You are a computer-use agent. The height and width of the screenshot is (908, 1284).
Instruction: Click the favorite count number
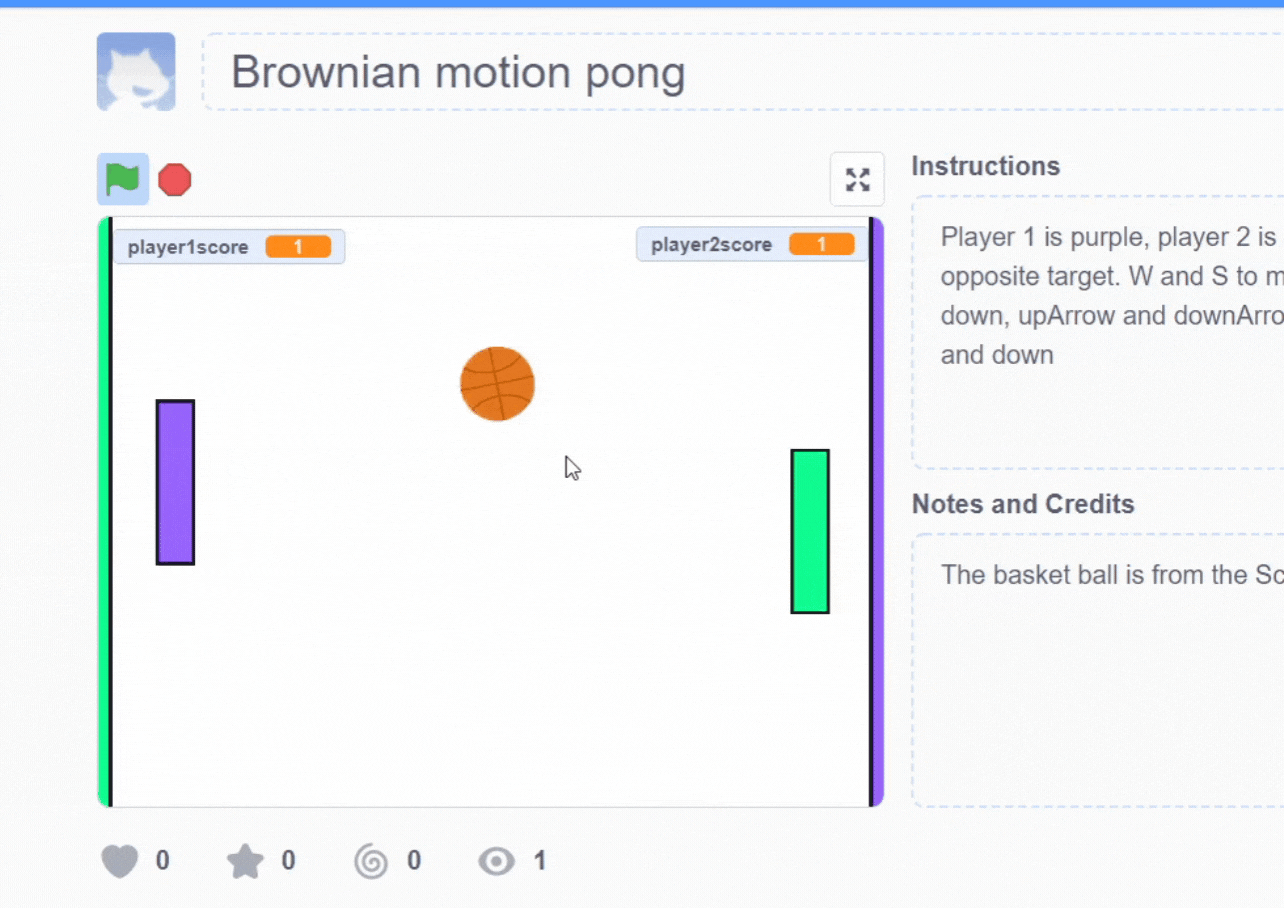point(288,860)
